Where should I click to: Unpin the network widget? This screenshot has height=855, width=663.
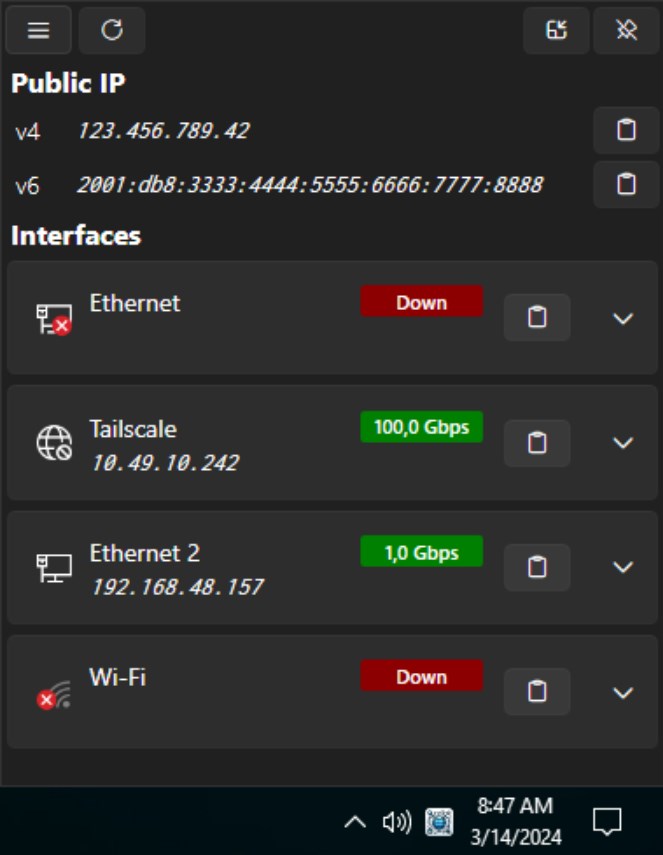click(625, 30)
